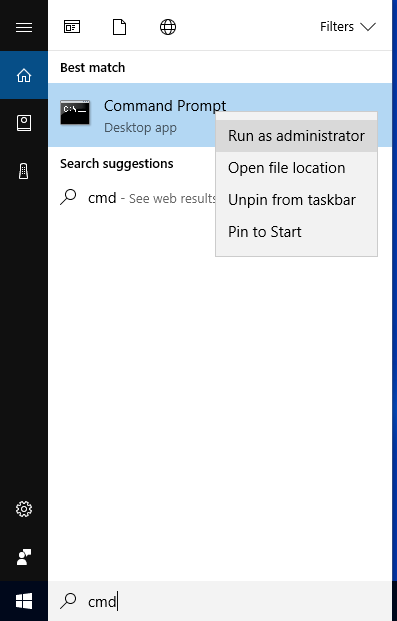Open the Feedback icon in the sidebar
Screen dimensions: 397x621
(24, 557)
